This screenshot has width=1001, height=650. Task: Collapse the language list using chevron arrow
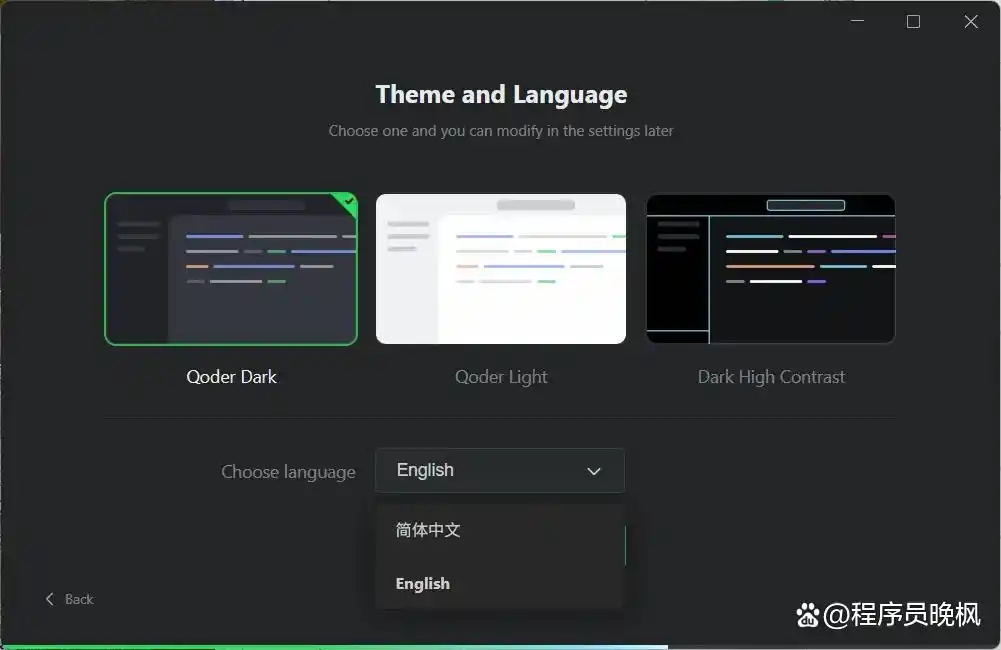594,471
